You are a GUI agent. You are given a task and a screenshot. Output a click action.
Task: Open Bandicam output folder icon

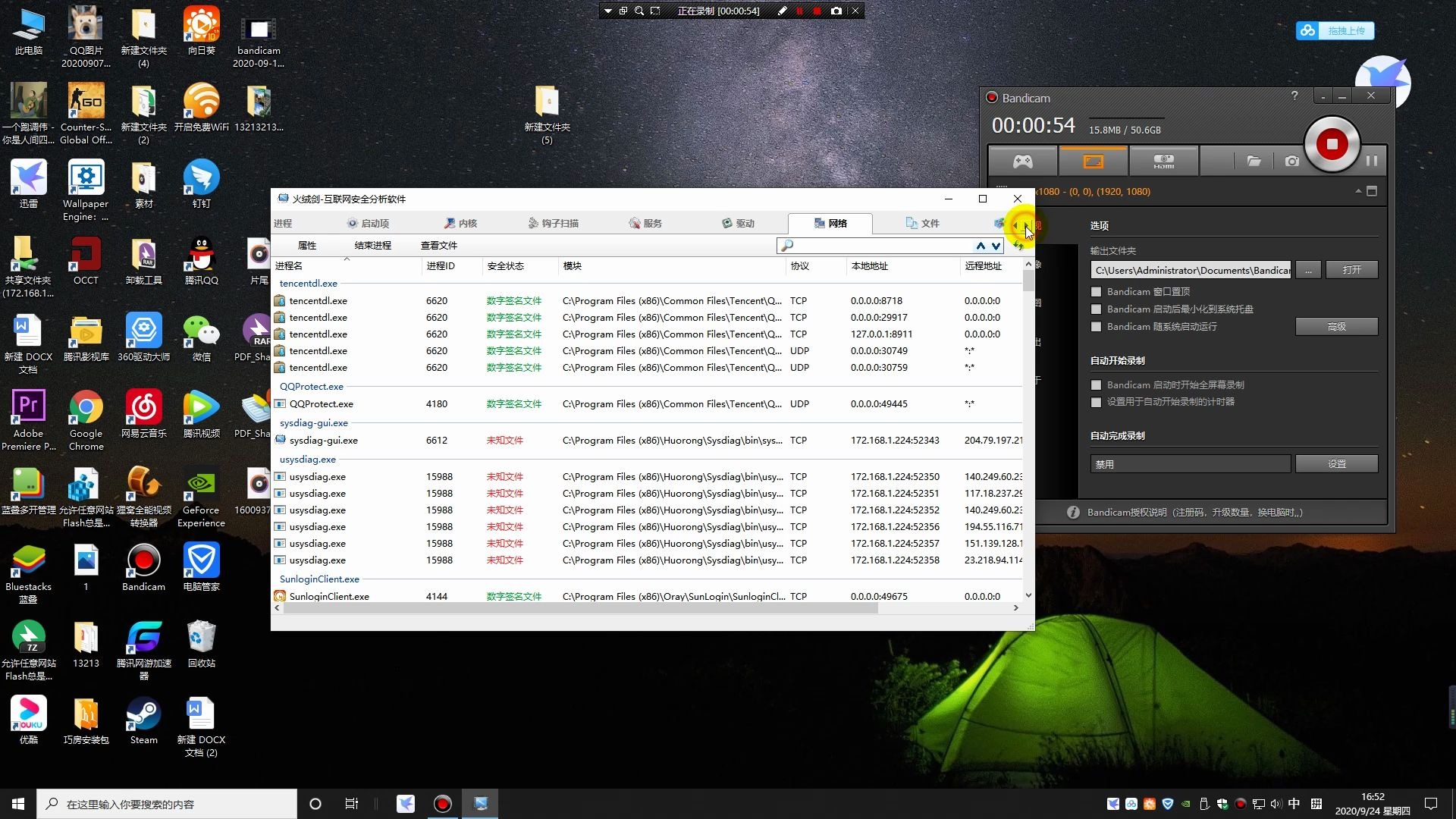[x=1254, y=161]
